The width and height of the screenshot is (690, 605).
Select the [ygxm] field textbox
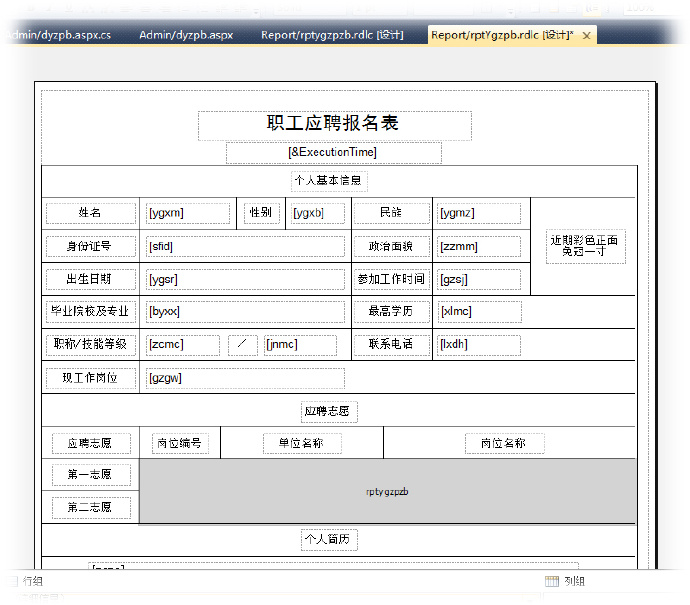coord(187,213)
